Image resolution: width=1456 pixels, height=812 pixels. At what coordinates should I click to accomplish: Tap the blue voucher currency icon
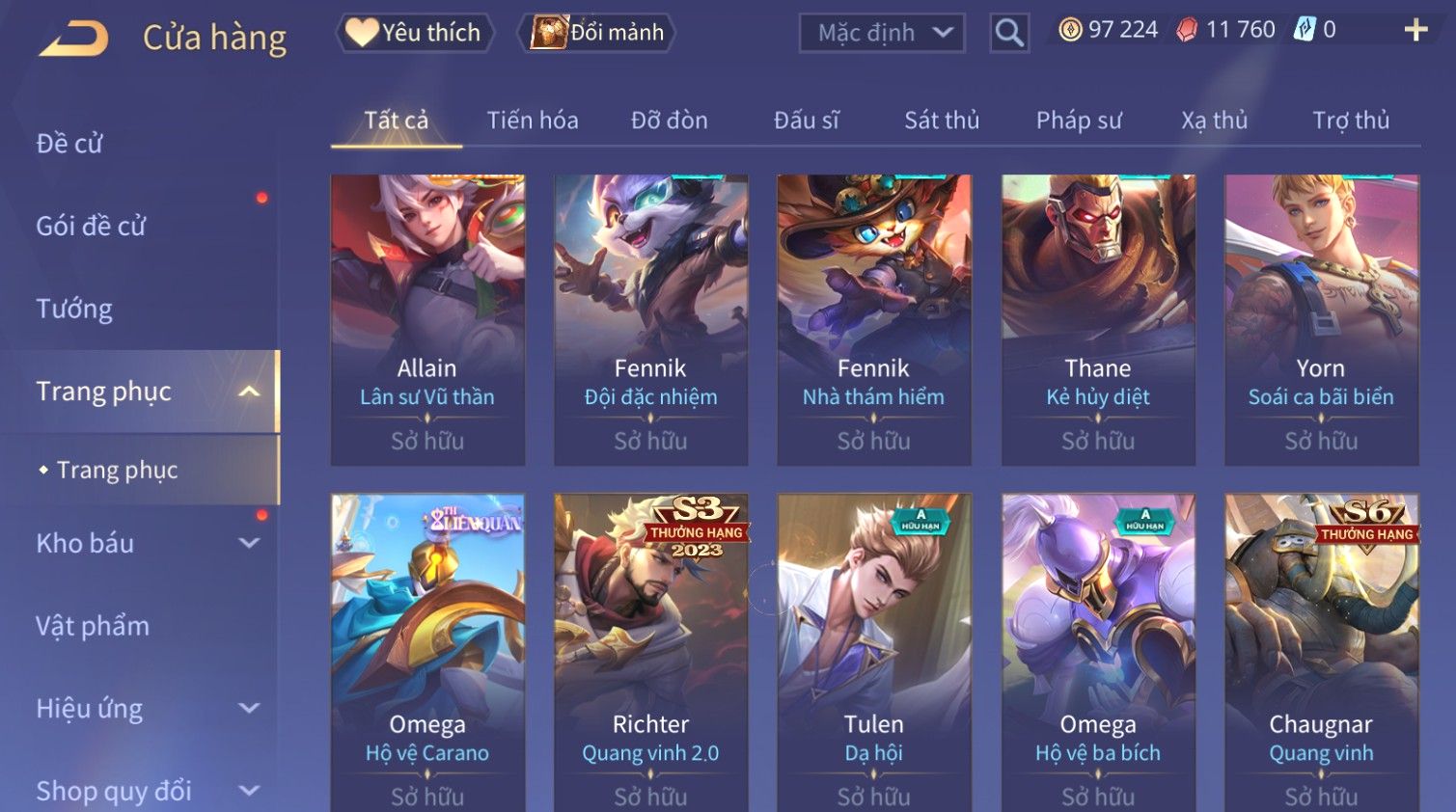(1304, 29)
